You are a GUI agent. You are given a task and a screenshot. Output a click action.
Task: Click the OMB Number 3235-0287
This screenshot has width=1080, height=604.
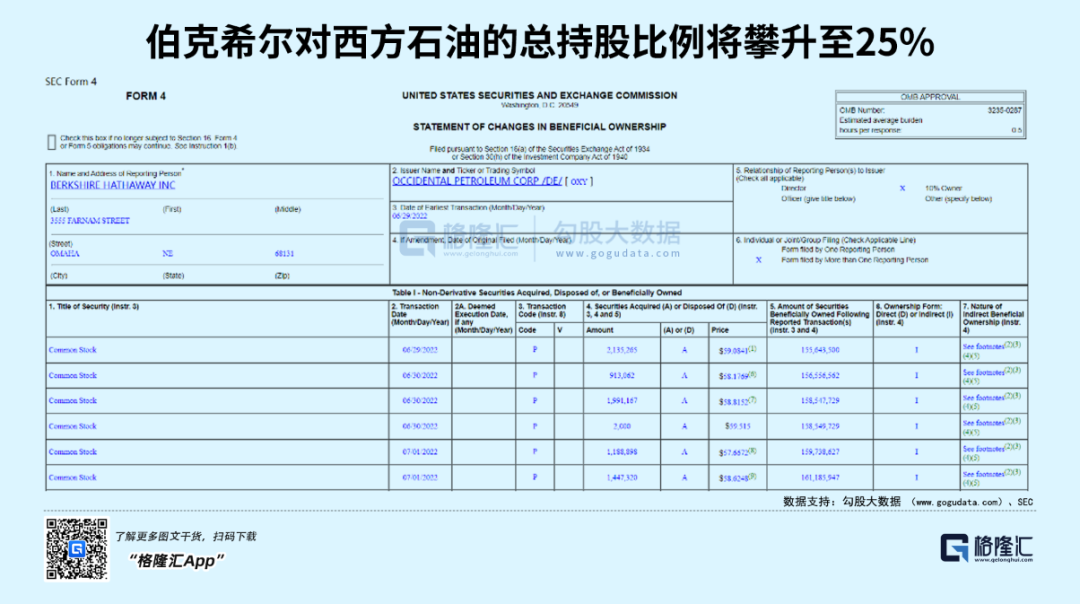[x=1004, y=110]
